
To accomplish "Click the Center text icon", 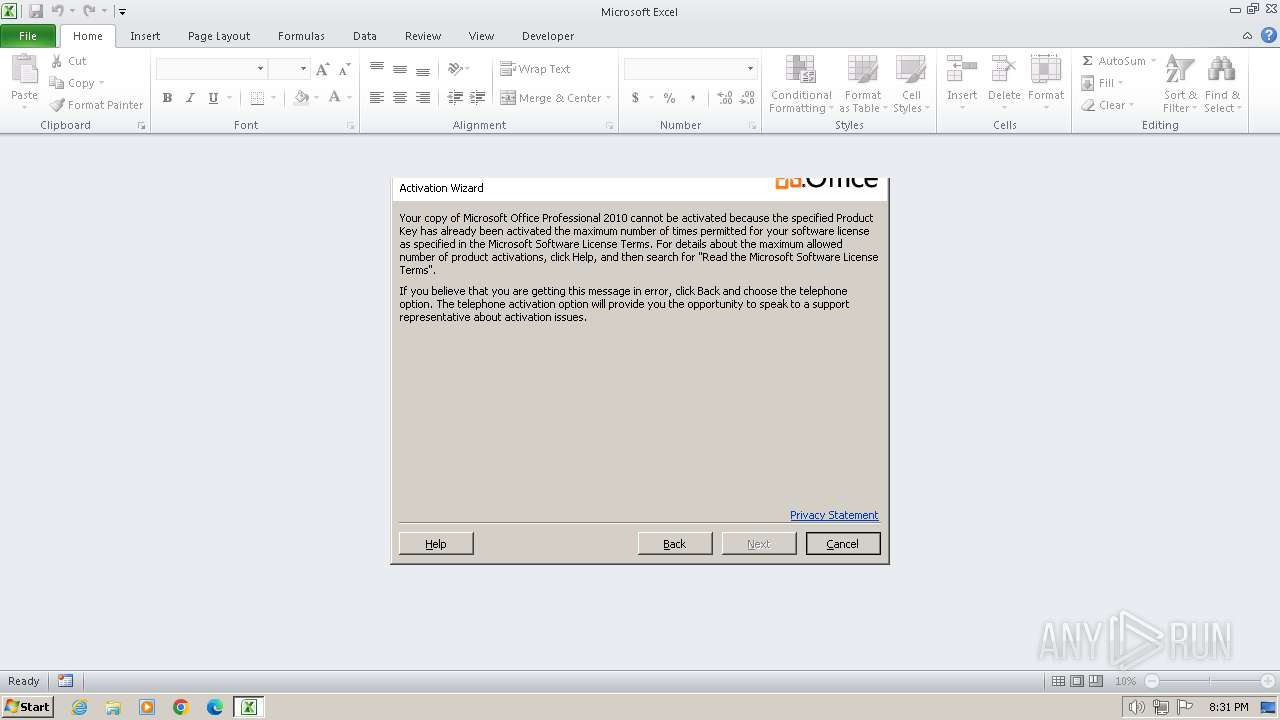I will click(x=400, y=98).
